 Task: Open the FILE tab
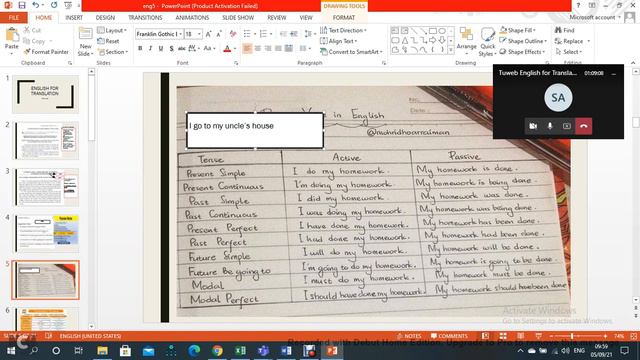[13, 18]
